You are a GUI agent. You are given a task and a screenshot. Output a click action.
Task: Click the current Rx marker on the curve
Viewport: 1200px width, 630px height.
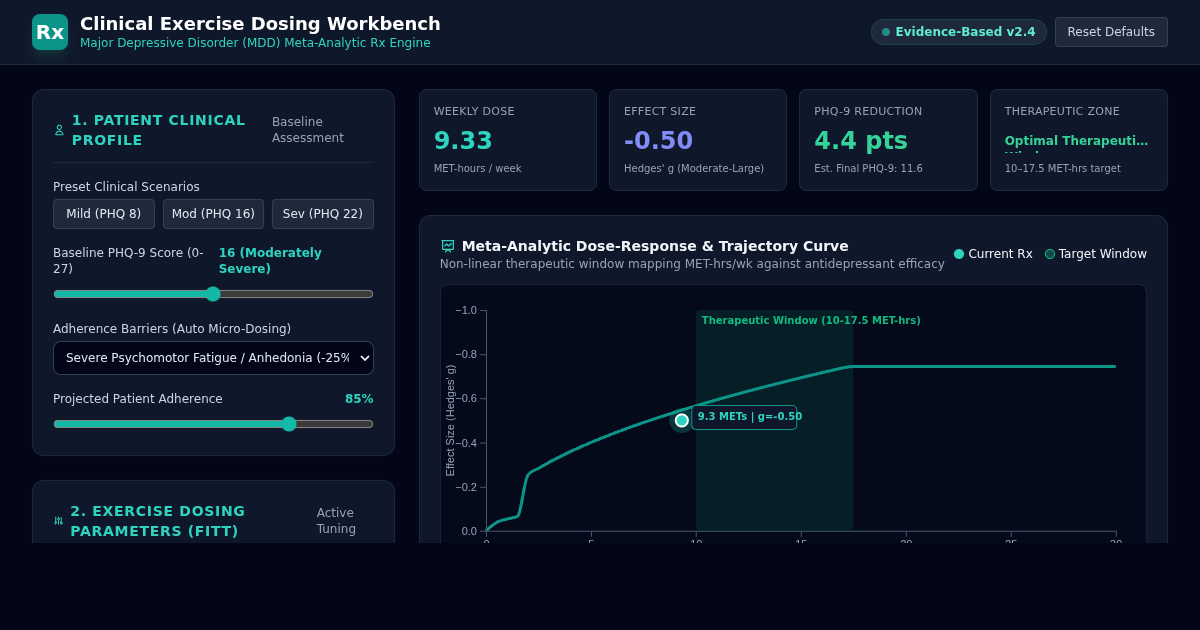point(682,420)
